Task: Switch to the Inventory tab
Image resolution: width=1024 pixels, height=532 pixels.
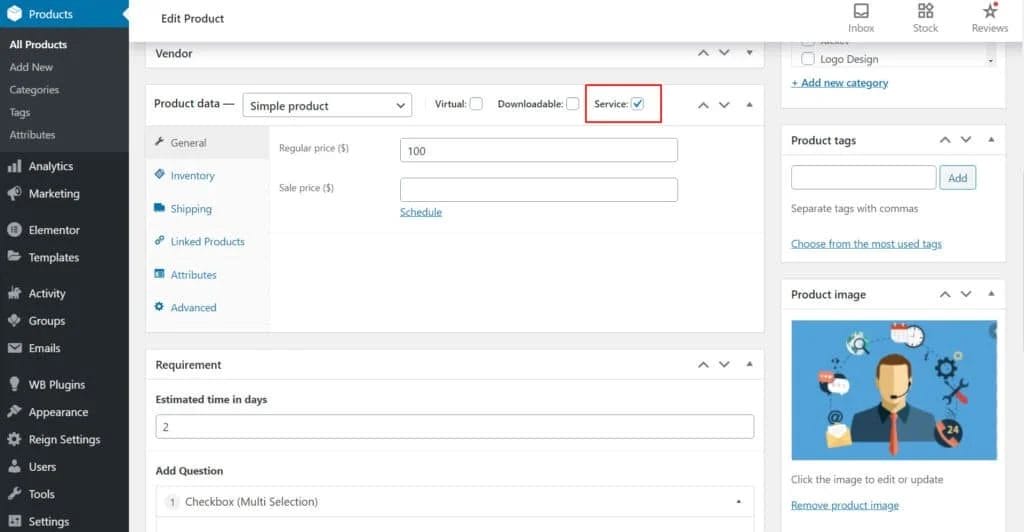Action: (192, 176)
